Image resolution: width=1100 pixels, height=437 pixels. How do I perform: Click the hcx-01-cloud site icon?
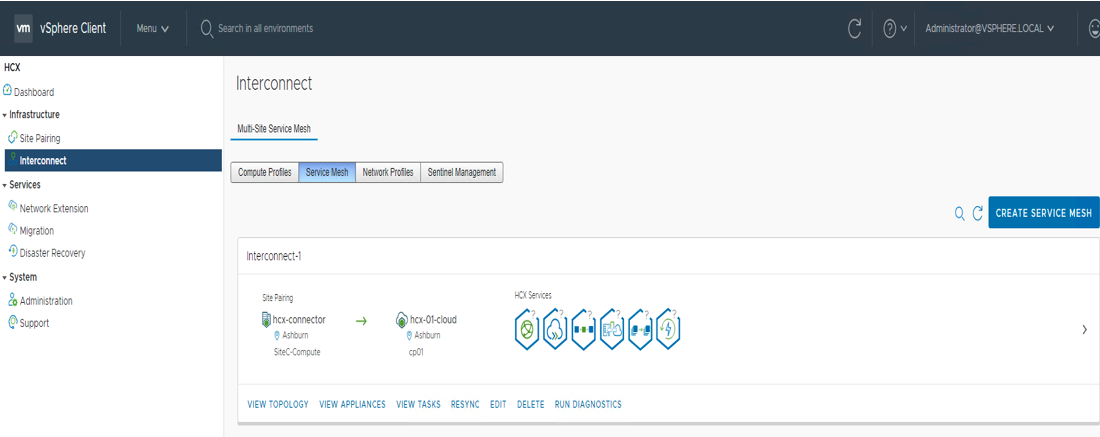click(402, 320)
